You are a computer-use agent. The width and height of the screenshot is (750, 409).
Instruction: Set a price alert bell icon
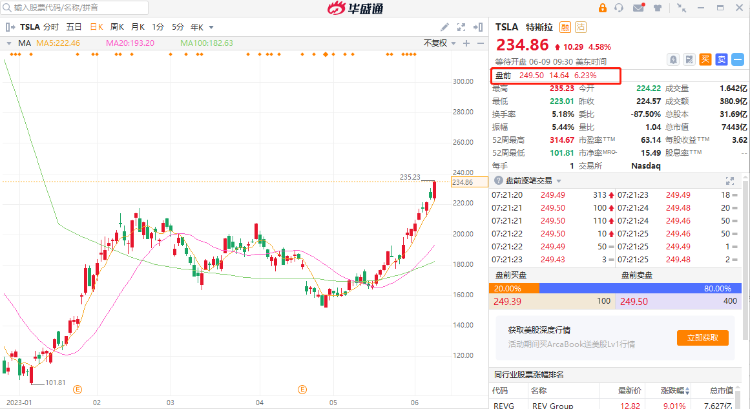(x=673, y=60)
